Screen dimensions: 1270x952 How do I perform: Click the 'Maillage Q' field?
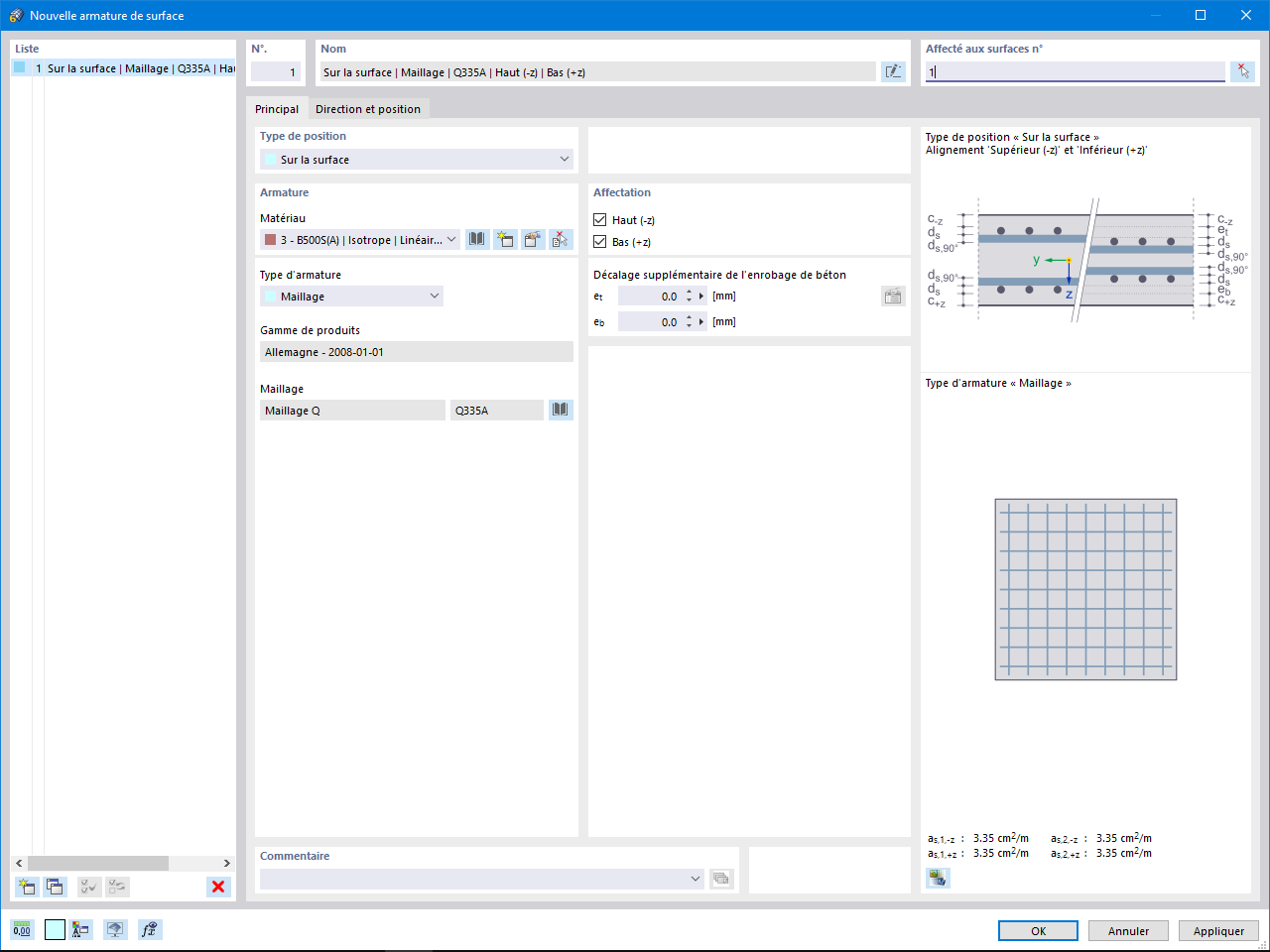coord(352,410)
